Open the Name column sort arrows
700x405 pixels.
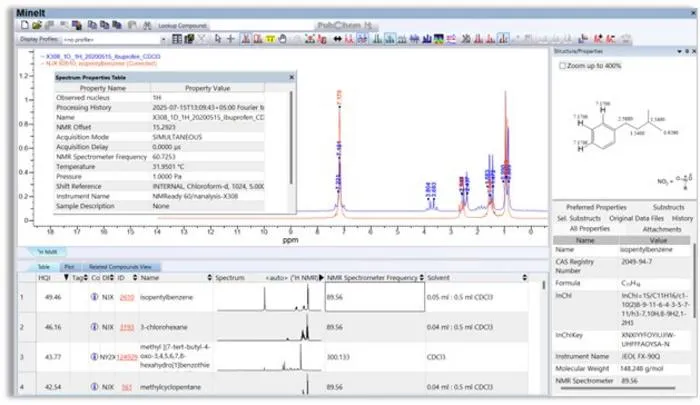click(209, 277)
